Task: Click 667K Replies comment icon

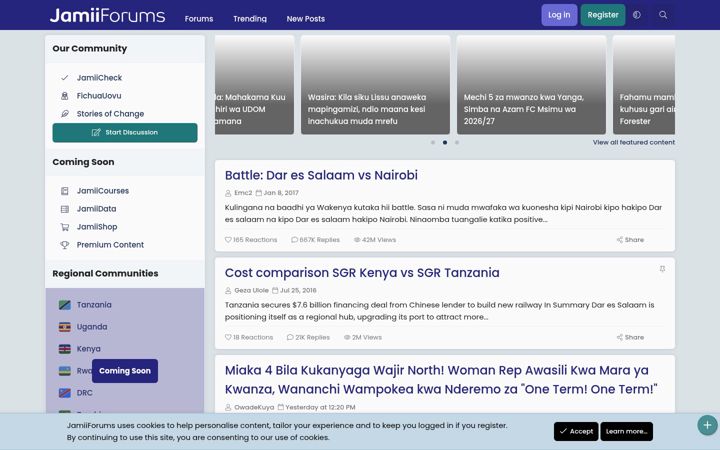Action: [x=294, y=240]
